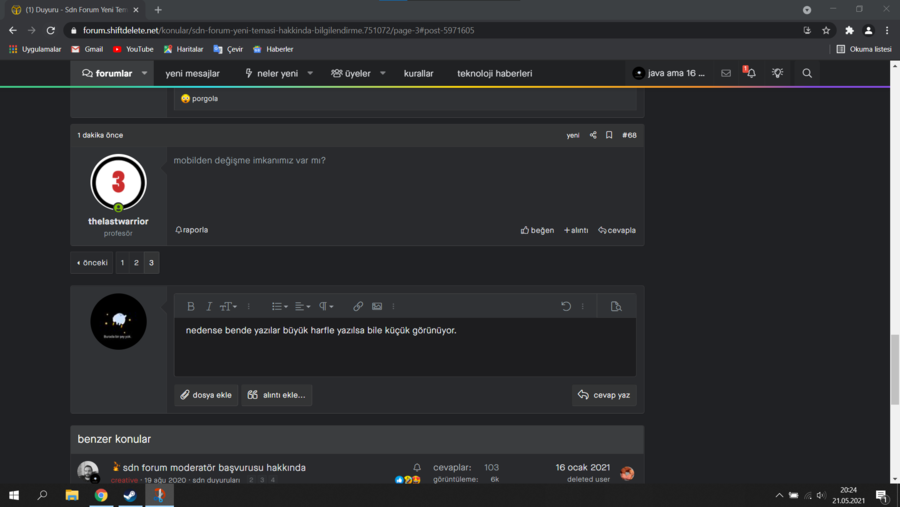Open the notifications bell in forum header

[750, 73]
